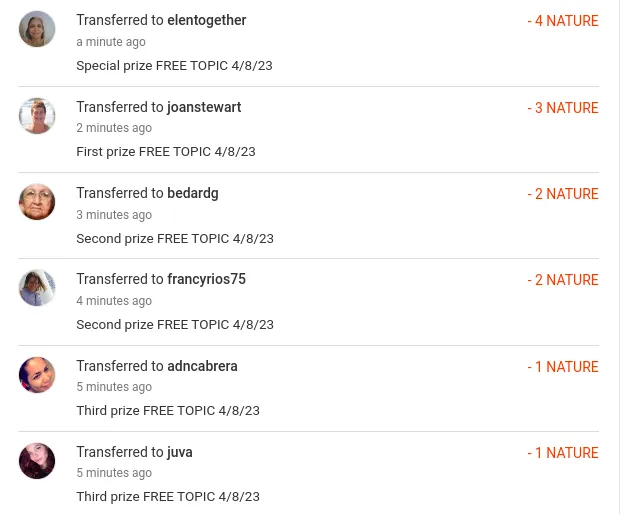Open joanstewart's profile avatar
Image resolution: width=620 pixels, height=514 pixels.
click(x=37, y=116)
